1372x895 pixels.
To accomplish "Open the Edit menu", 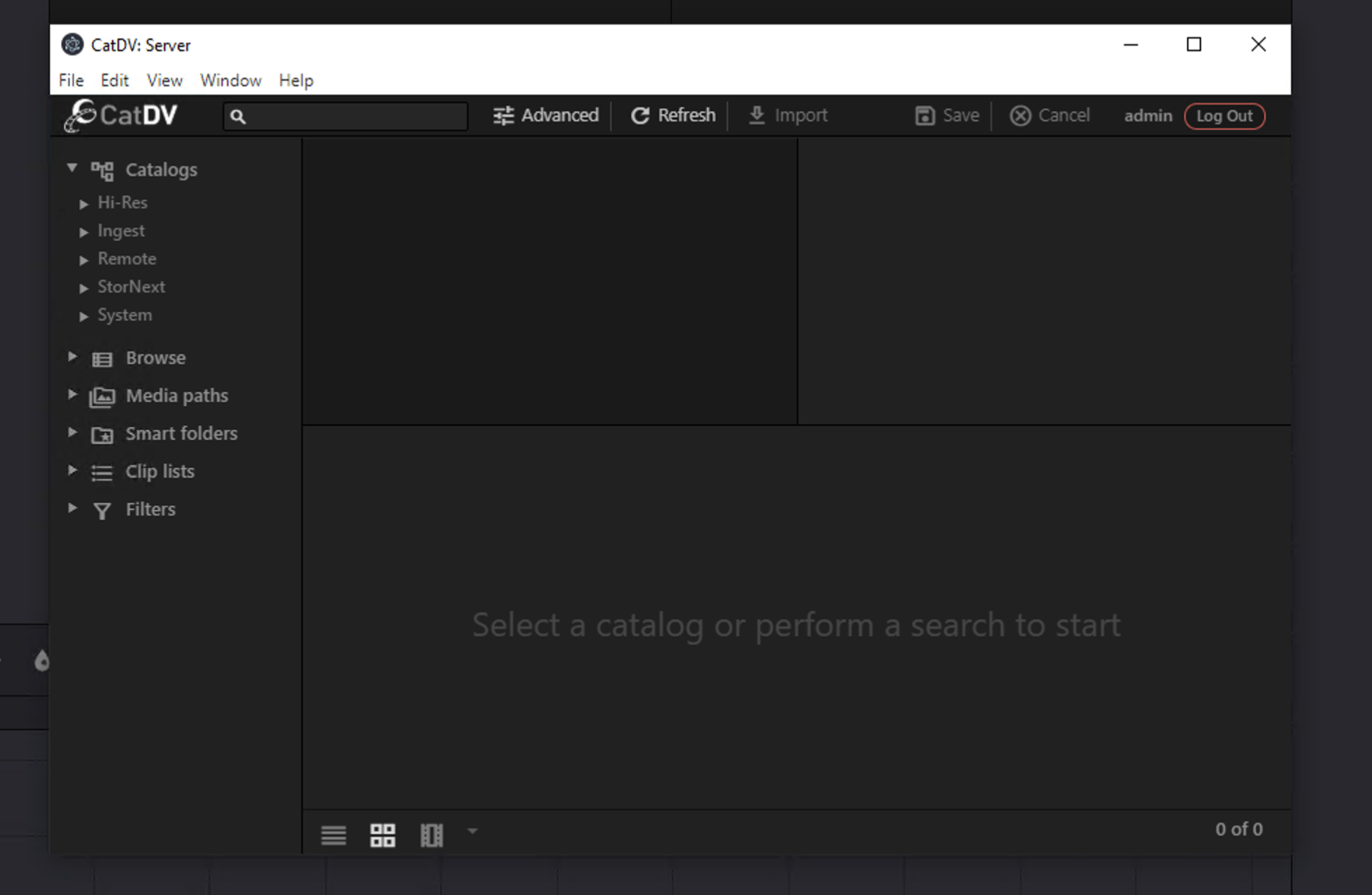I will pyautogui.click(x=115, y=80).
